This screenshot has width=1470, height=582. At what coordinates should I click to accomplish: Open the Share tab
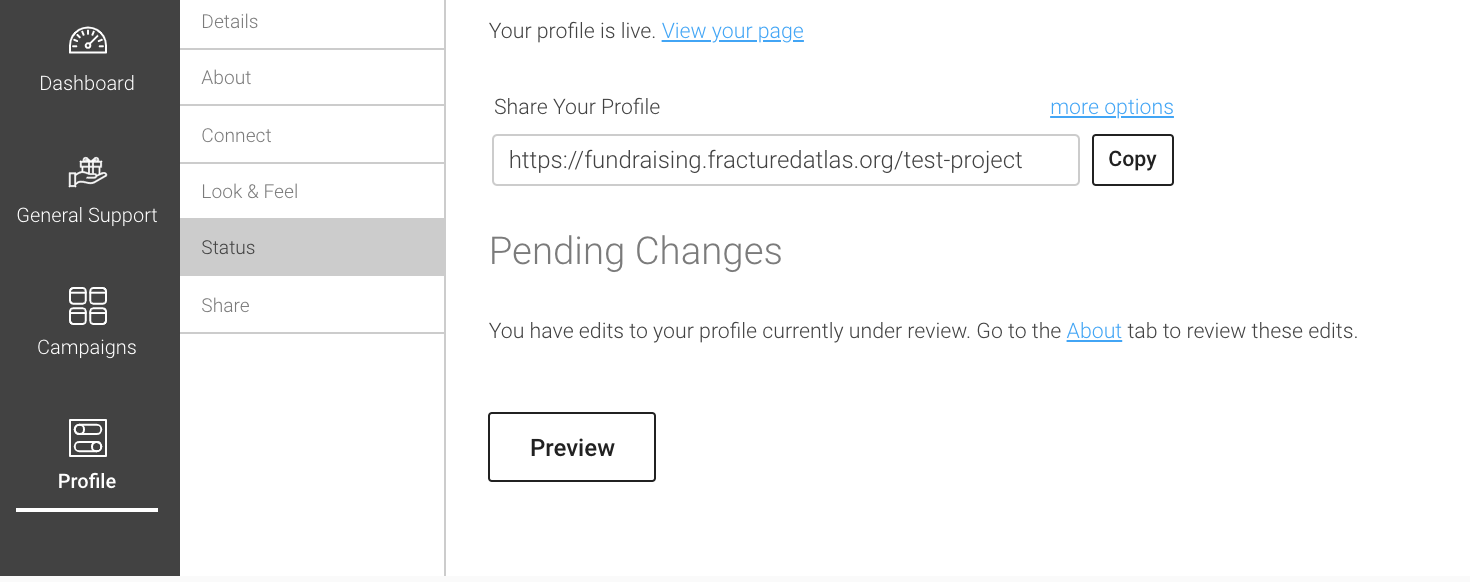[x=312, y=305]
